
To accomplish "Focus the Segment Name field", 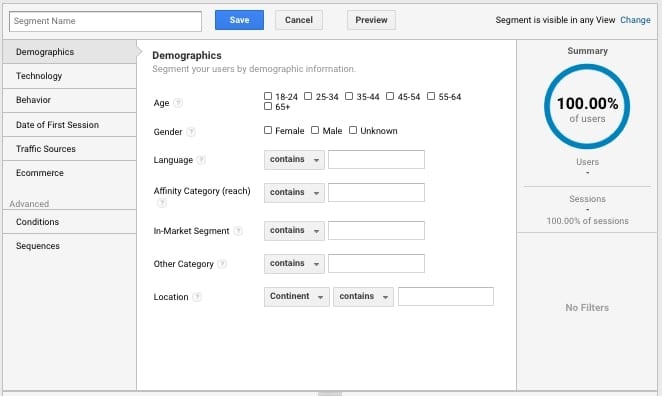I will (105, 21).
